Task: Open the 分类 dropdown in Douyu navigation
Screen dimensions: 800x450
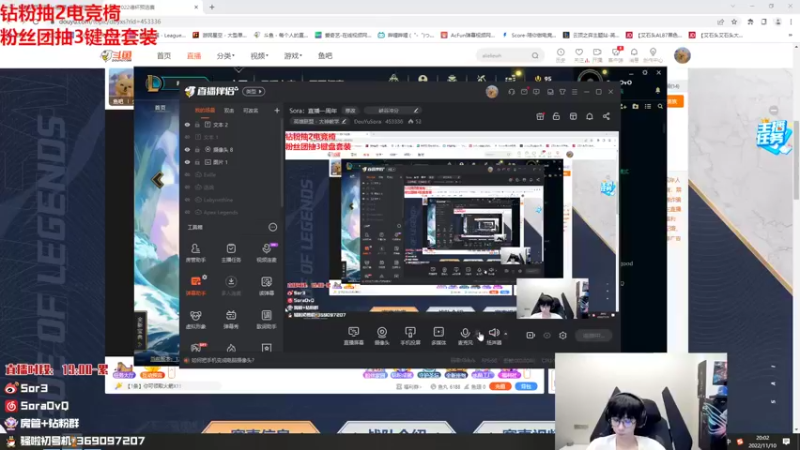Action: pos(226,56)
